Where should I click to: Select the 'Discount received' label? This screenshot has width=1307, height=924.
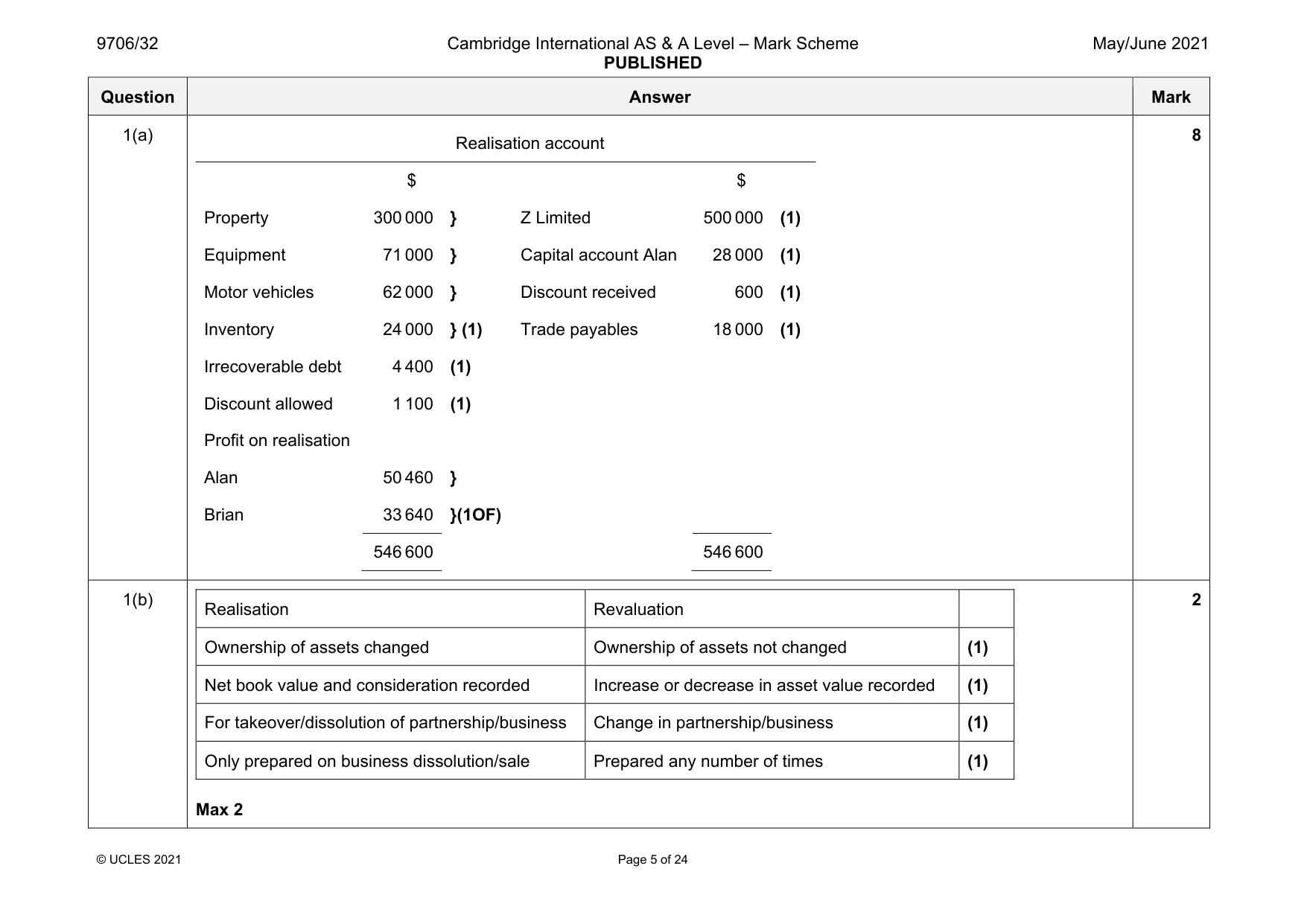point(588,293)
